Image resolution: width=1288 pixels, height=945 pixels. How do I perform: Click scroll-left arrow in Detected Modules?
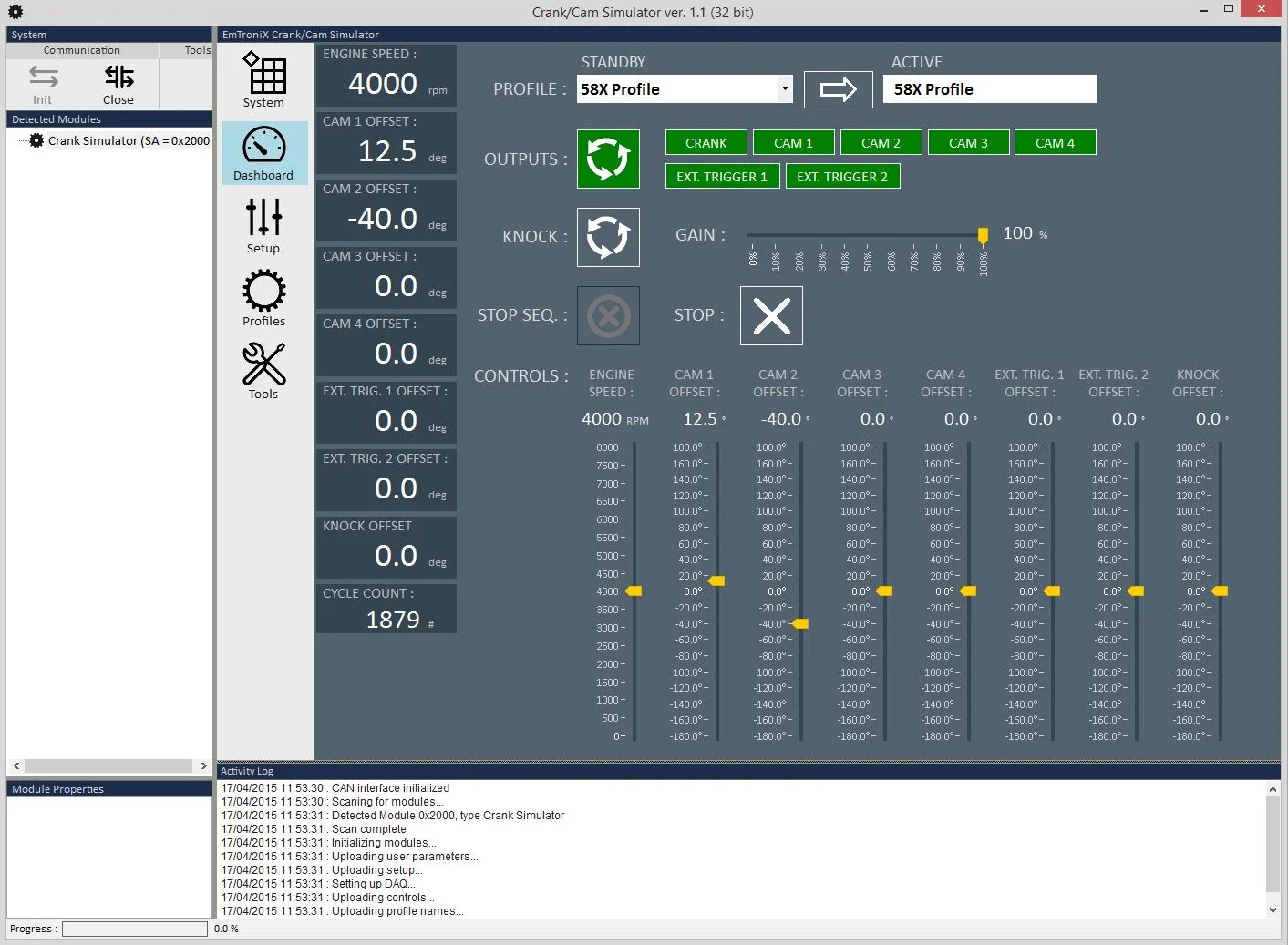coord(16,766)
